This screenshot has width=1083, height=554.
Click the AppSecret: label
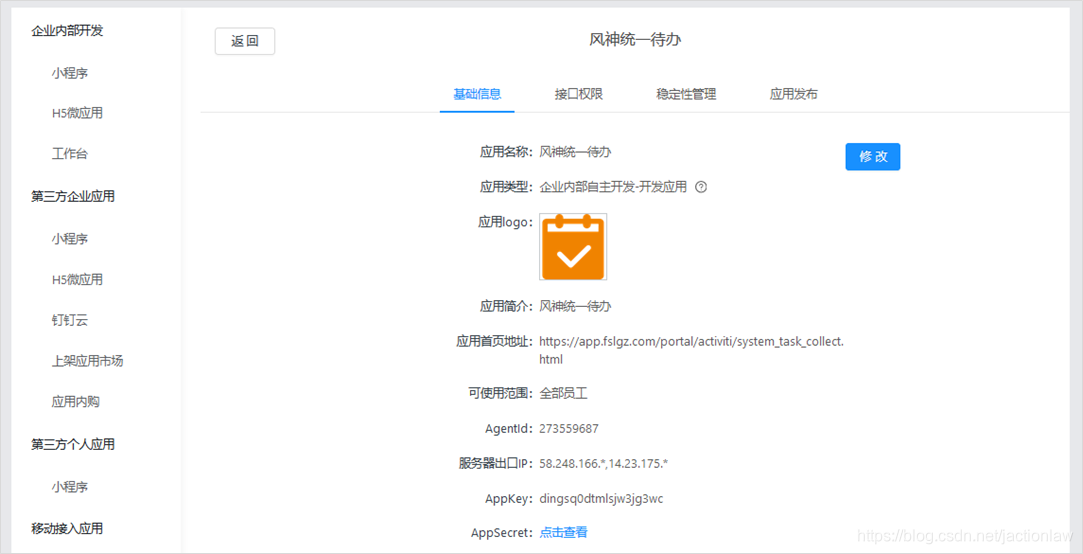tap(503, 532)
